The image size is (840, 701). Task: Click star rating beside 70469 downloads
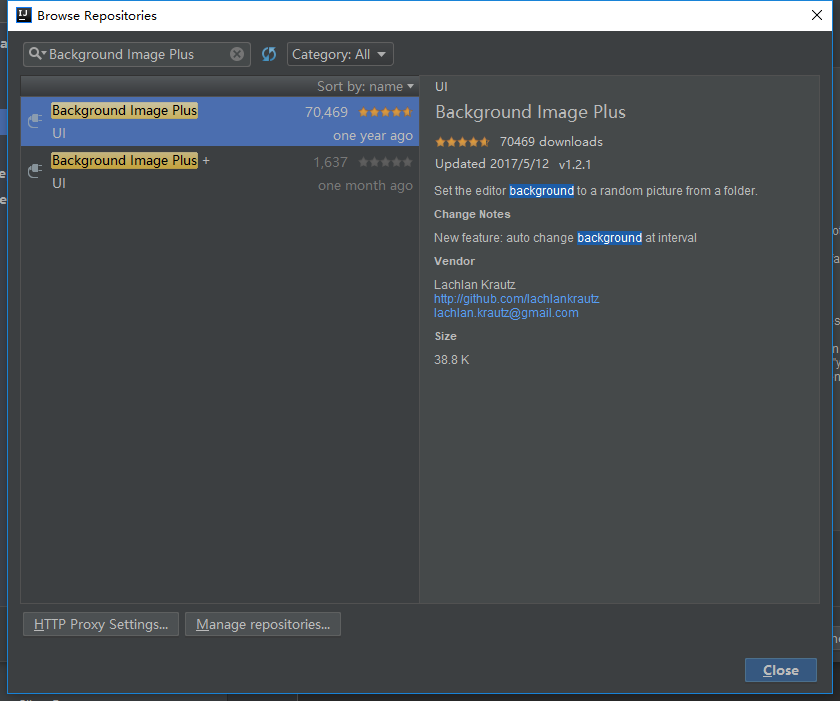pos(462,142)
